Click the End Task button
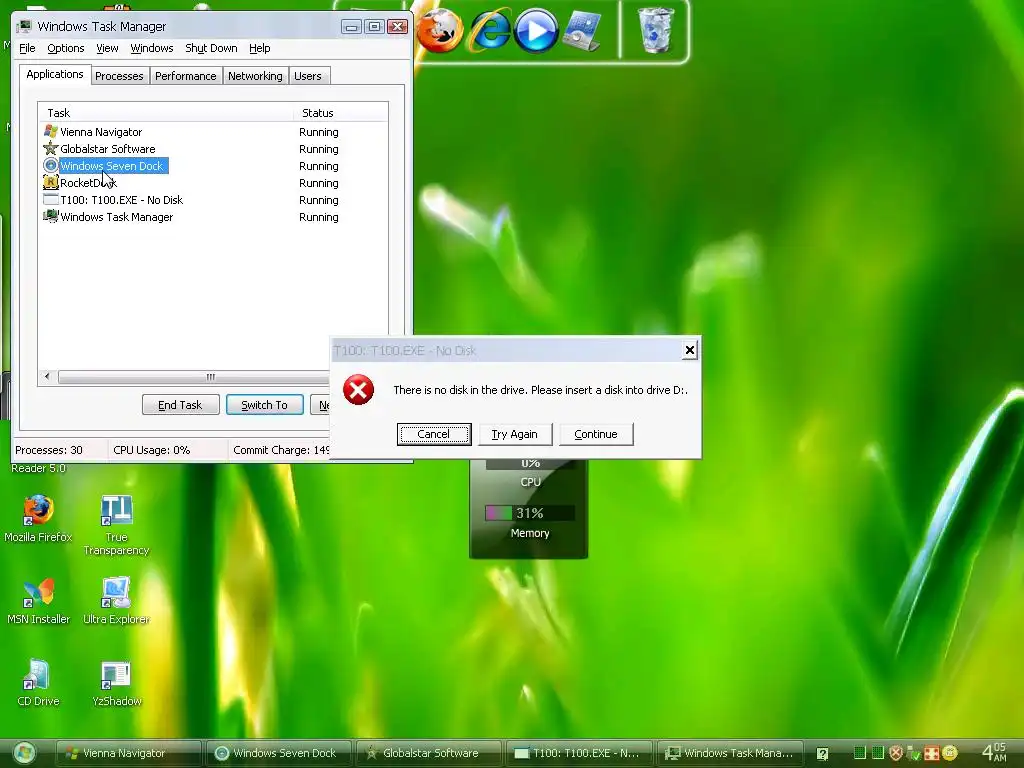Image resolution: width=1024 pixels, height=768 pixels. coord(180,405)
